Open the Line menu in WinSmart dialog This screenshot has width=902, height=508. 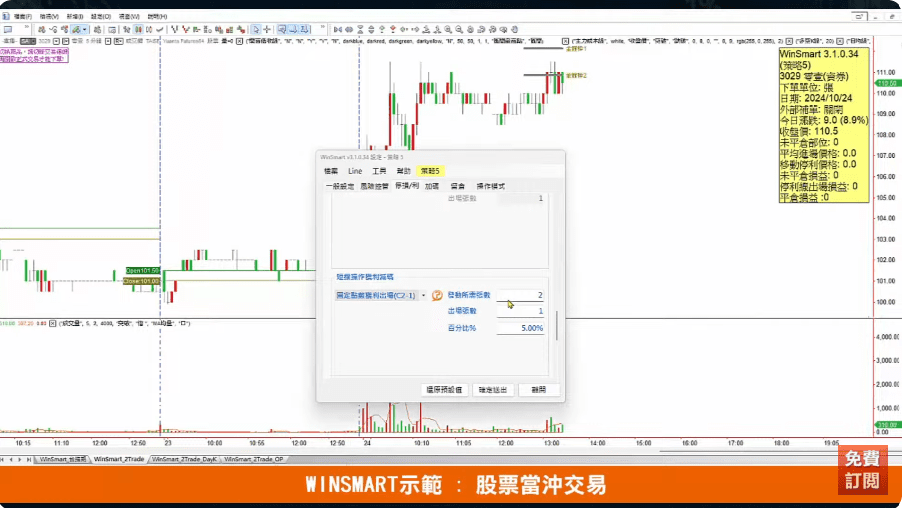[355, 171]
